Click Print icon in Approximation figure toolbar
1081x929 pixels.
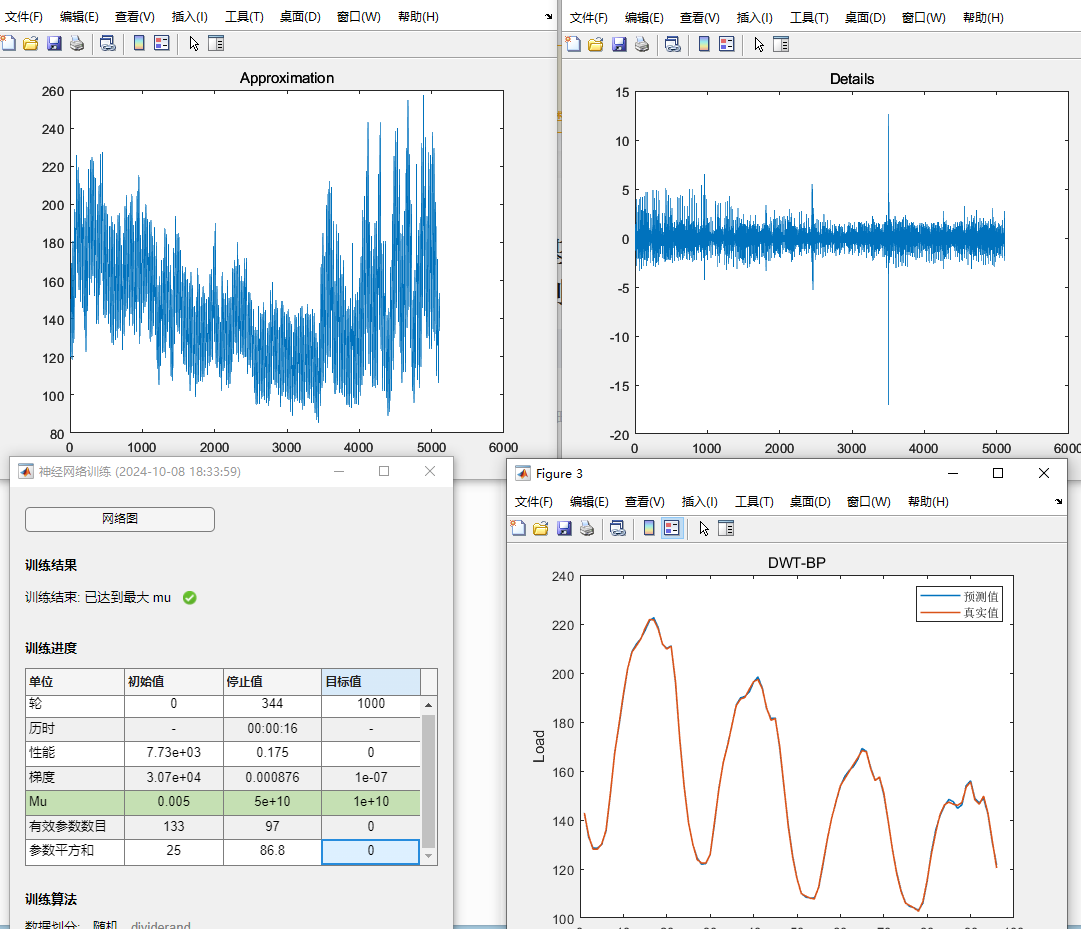(x=77, y=43)
